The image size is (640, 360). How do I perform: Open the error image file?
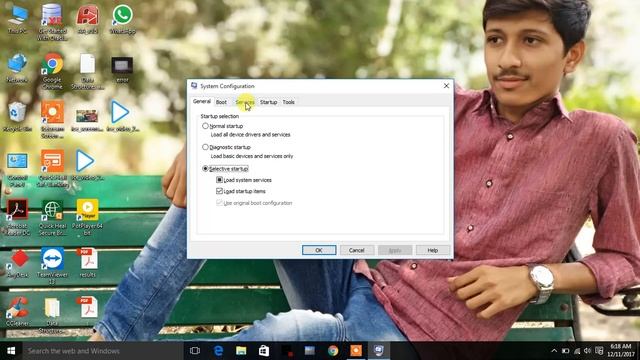122,69
